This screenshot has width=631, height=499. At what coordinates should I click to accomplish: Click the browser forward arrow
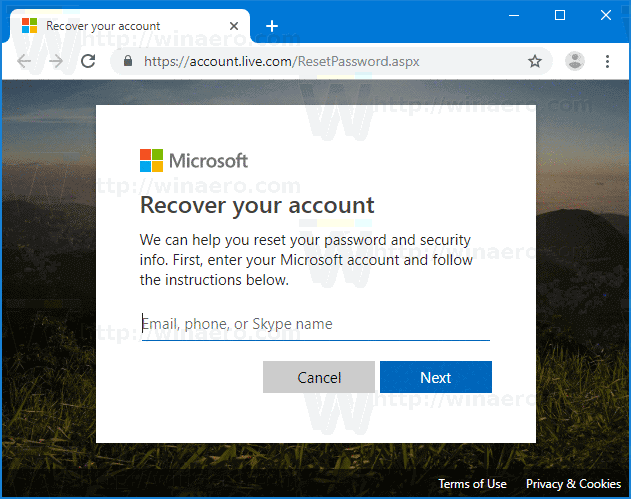point(56,62)
